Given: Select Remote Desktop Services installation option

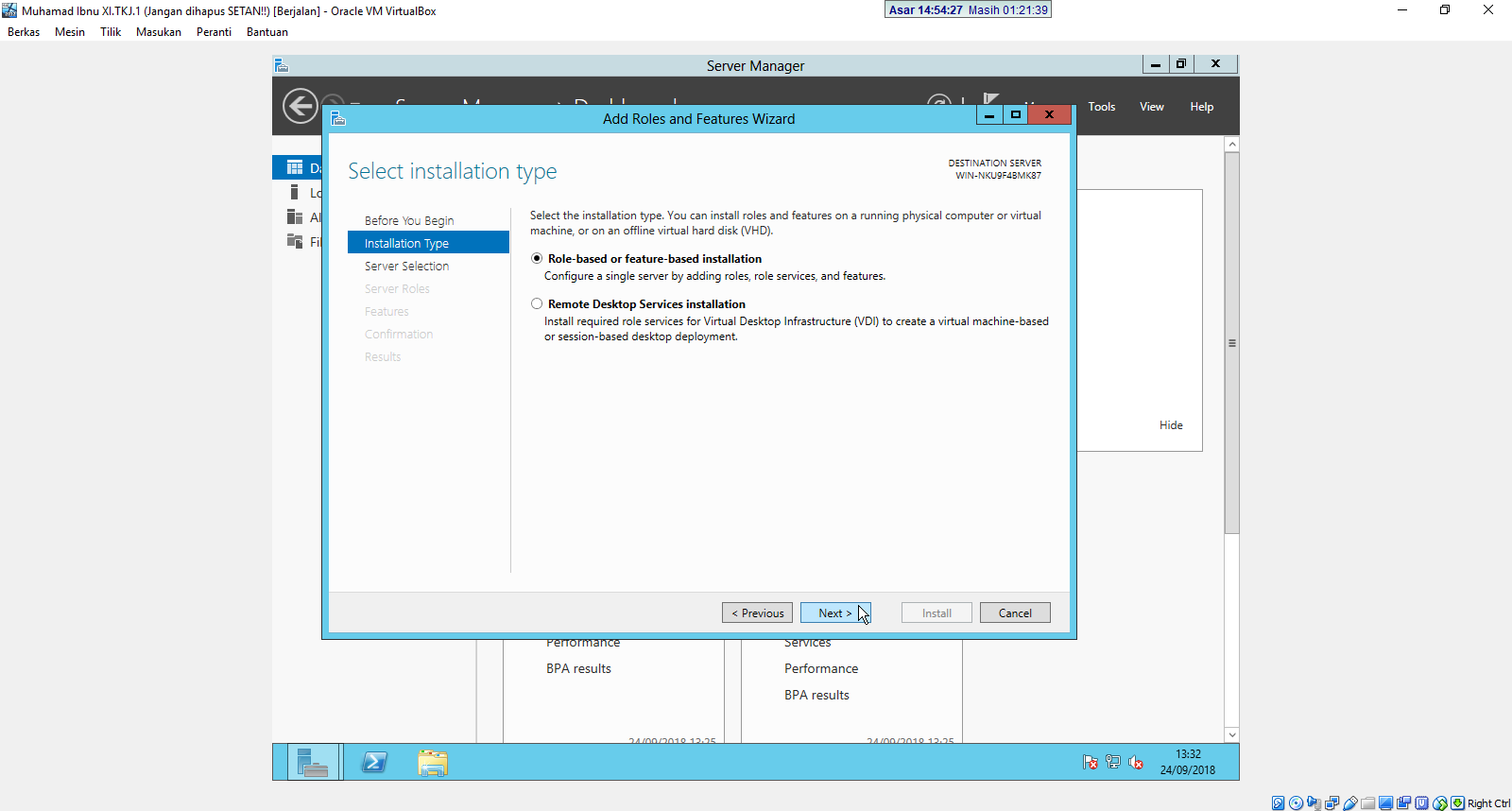Looking at the screenshot, I should tap(537, 303).
